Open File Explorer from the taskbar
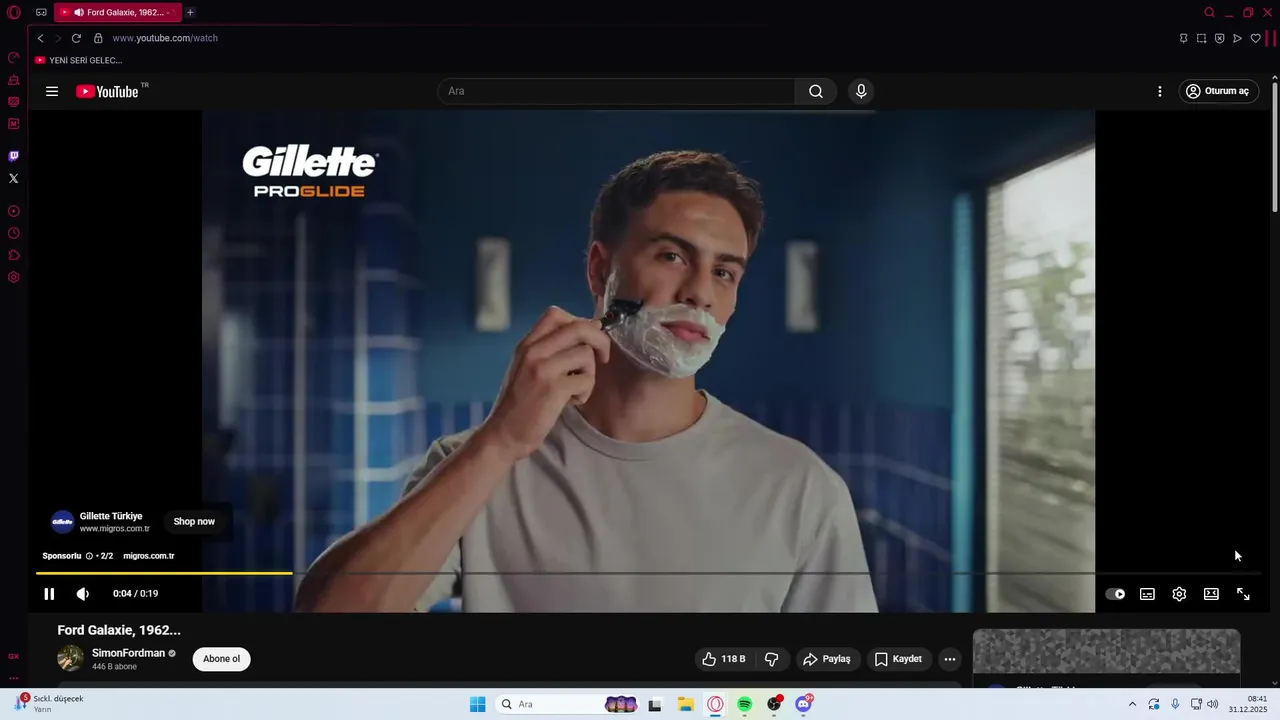 point(686,704)
